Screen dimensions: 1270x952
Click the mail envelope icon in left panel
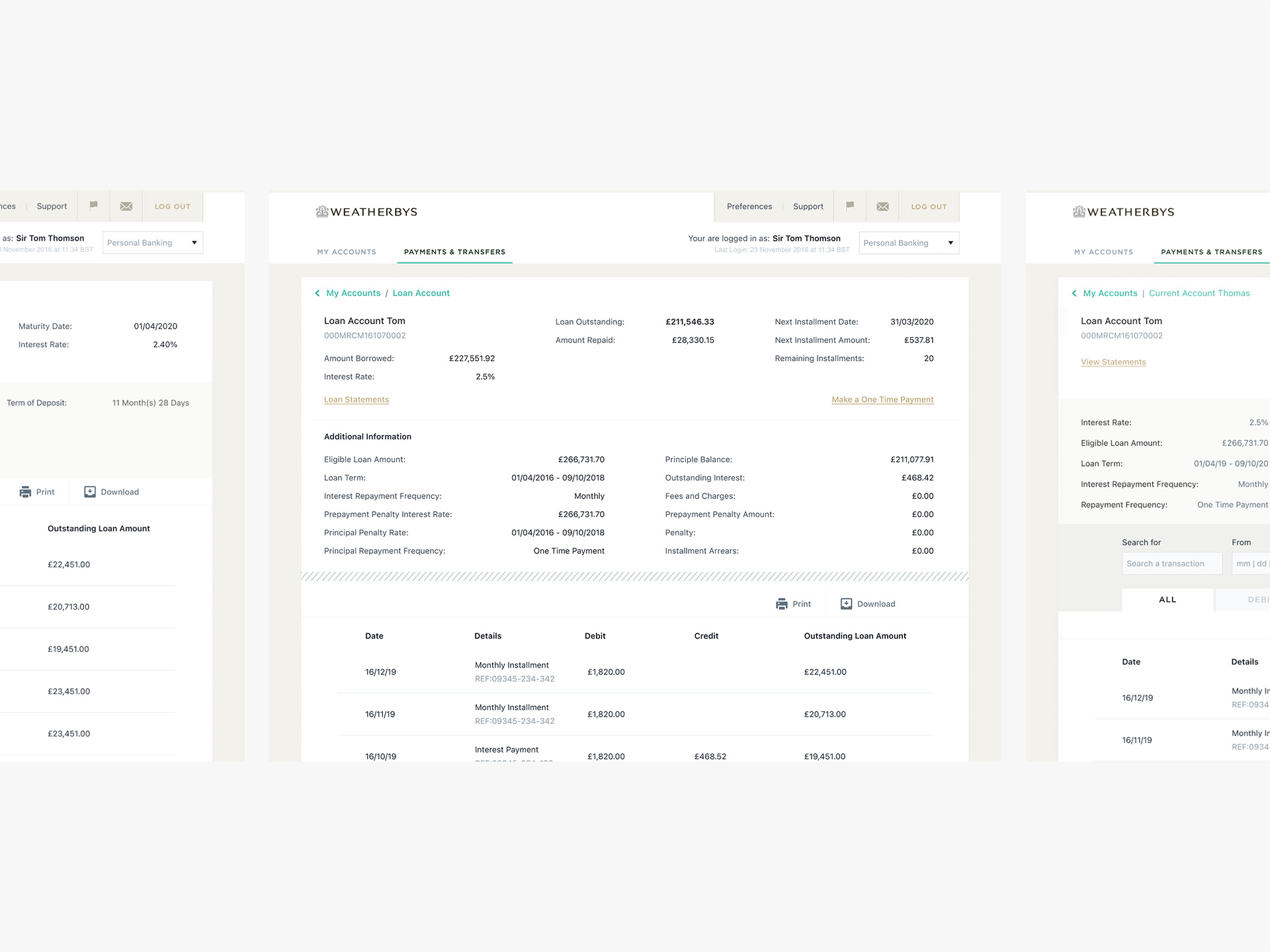coord(126,207)
